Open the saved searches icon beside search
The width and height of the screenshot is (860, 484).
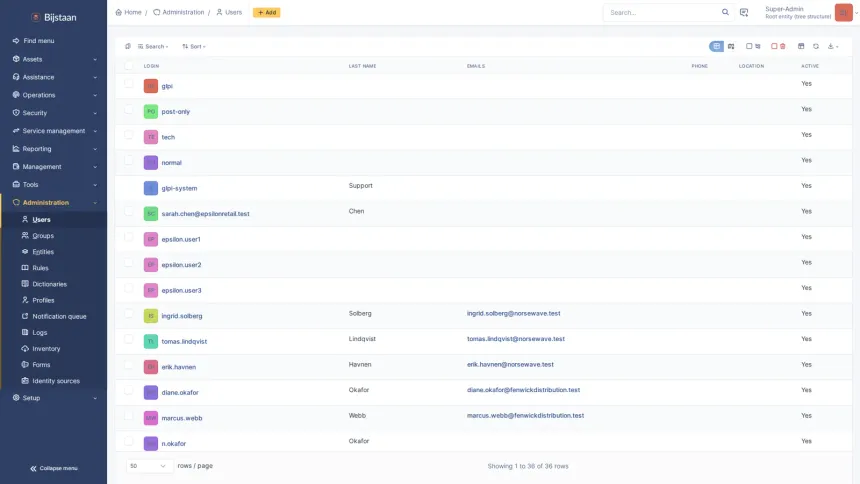coord(744,12)
